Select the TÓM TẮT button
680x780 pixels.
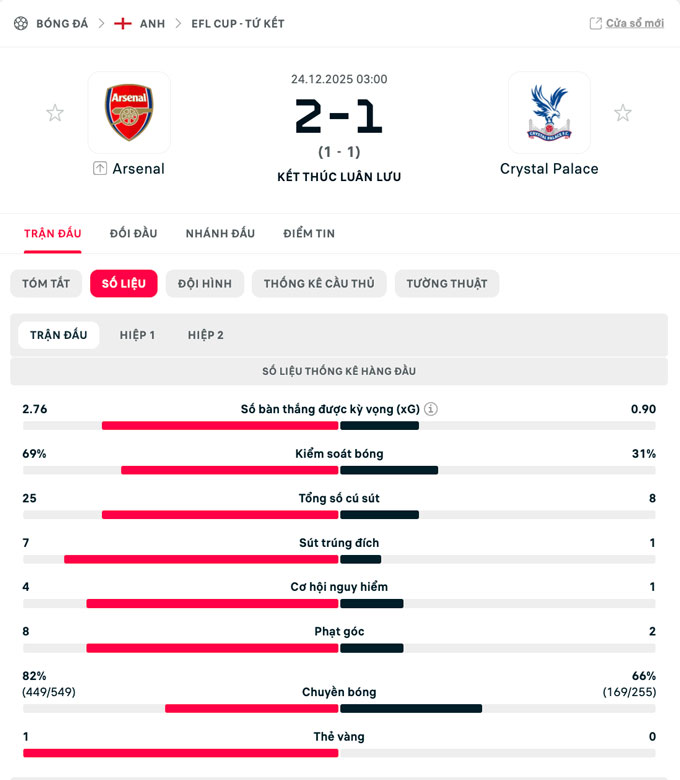(46, 284)
